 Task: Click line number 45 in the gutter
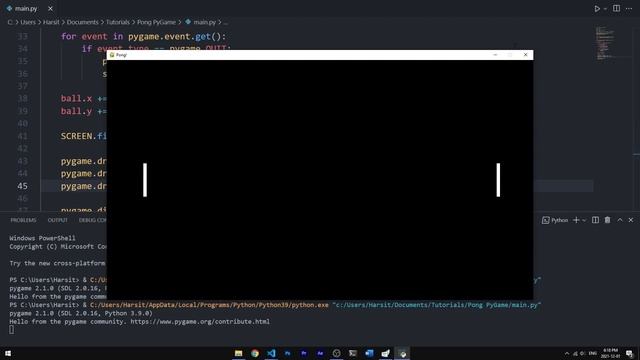(22, 186)
